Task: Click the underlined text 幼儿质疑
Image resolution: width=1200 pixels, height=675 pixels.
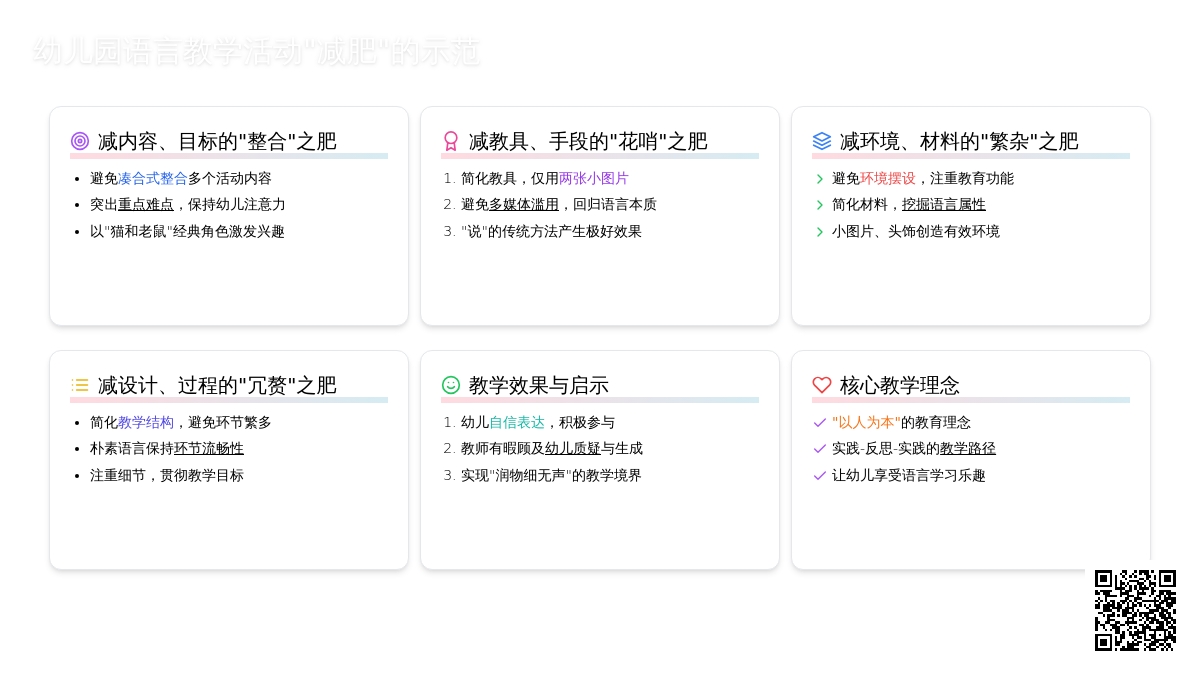Action: [573, 449]
